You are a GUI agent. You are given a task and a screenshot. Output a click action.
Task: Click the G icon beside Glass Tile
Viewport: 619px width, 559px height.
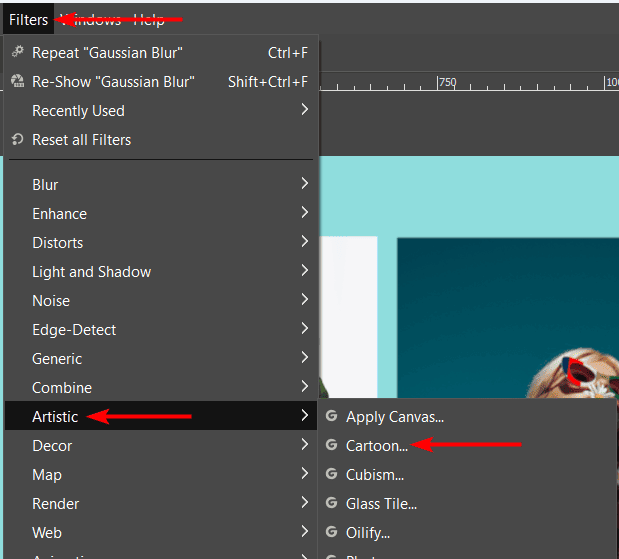332,503
